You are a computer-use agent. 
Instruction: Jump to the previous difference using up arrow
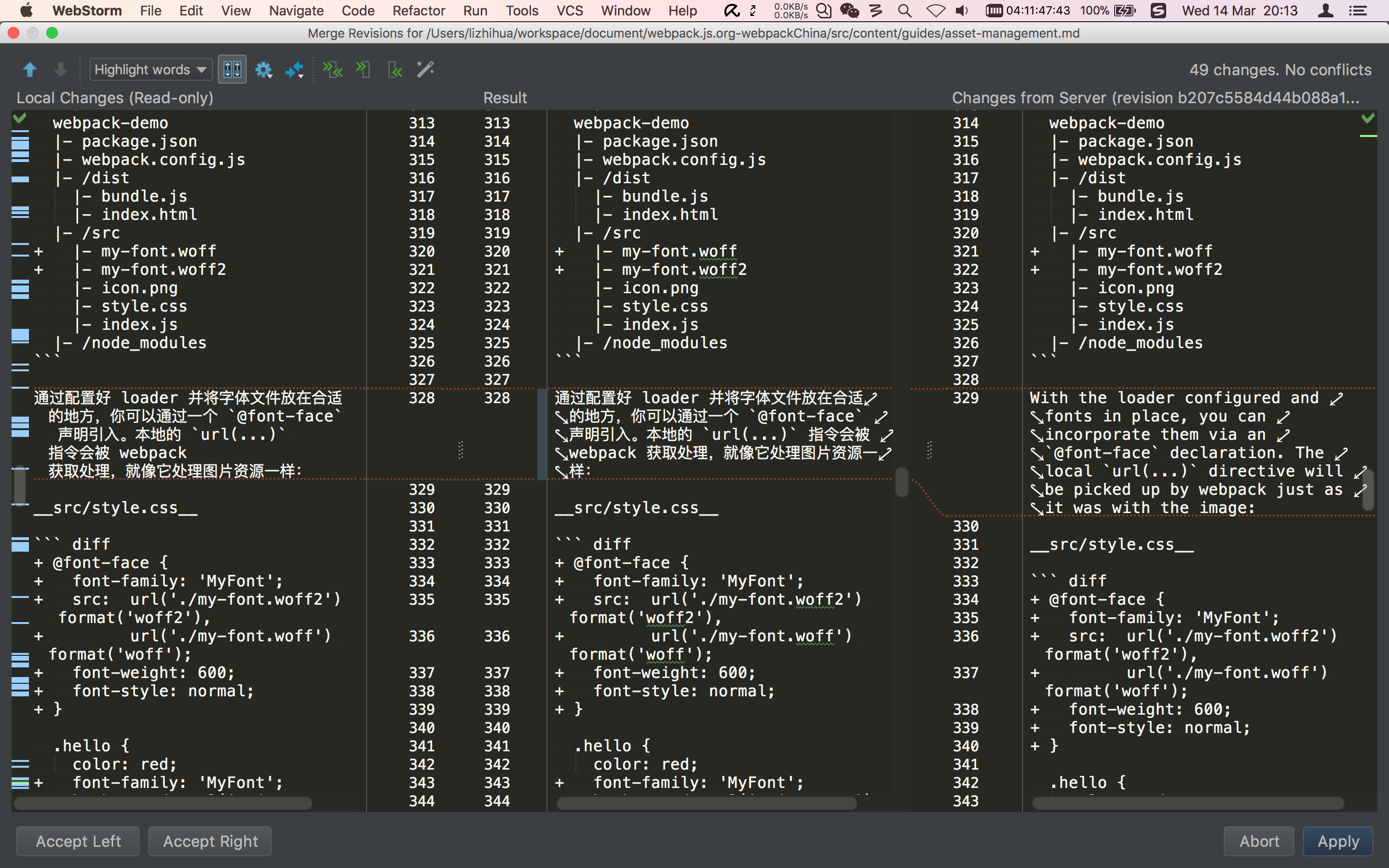[30, 69]
